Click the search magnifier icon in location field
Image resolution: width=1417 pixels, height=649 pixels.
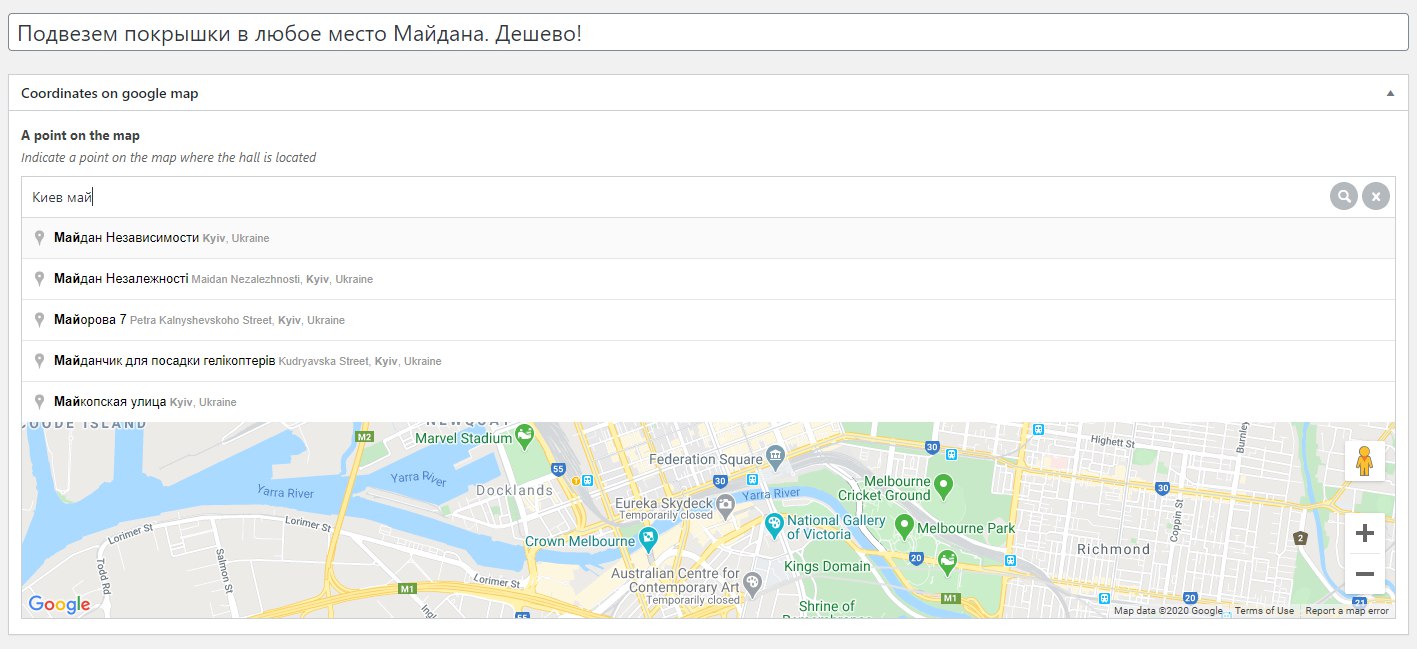click(x=1344, y=197)
